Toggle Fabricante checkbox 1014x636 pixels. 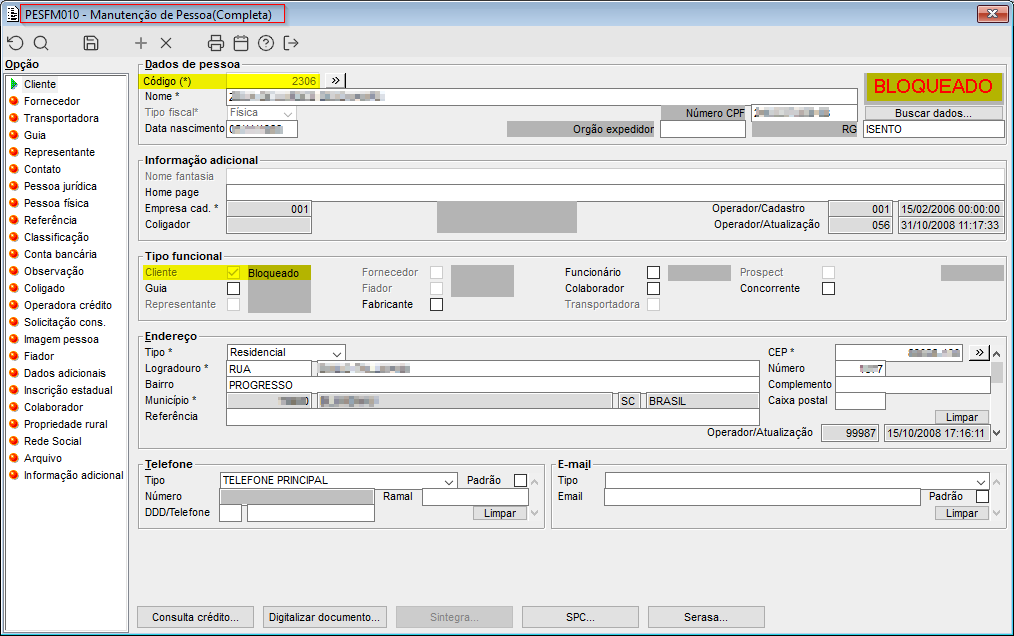point(437,304)
